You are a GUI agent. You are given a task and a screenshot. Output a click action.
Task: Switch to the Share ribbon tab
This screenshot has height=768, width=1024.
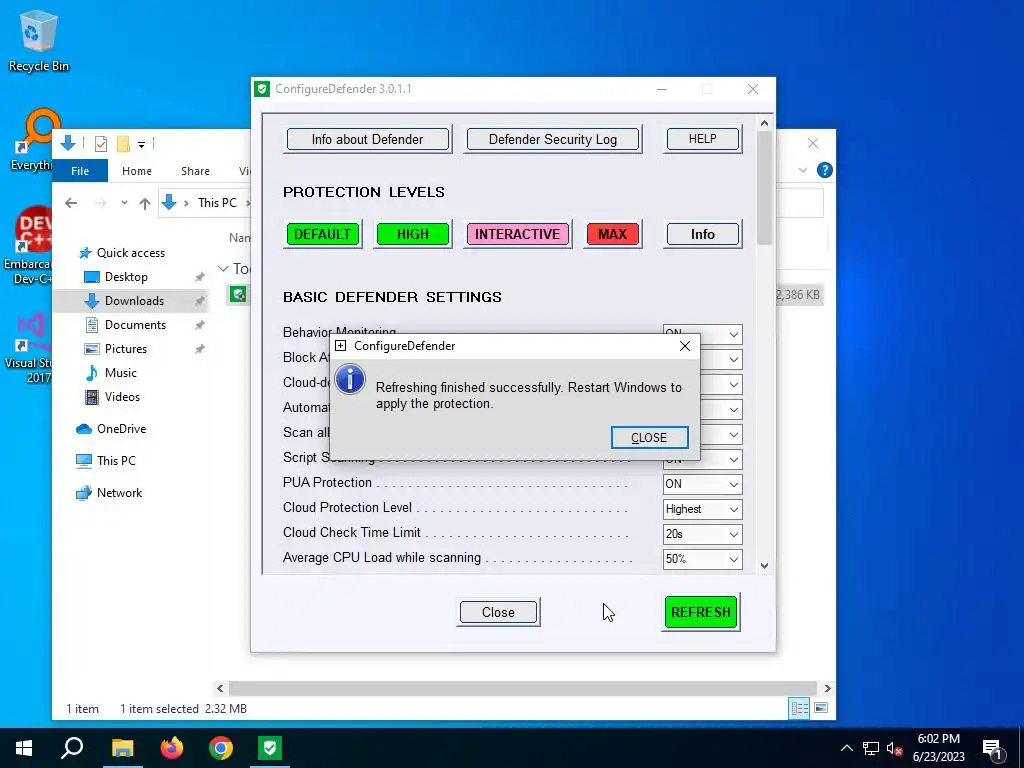195,170
